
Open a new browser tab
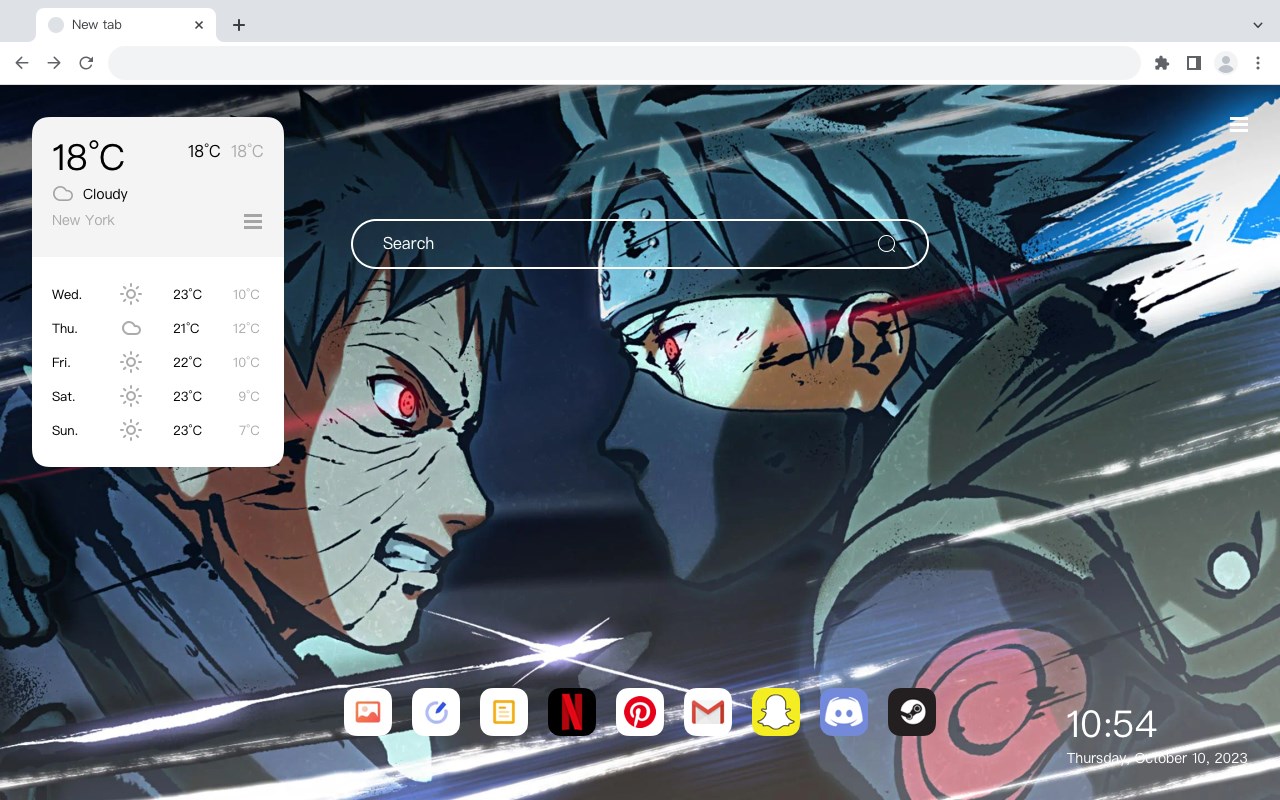(x=238, y=25)
